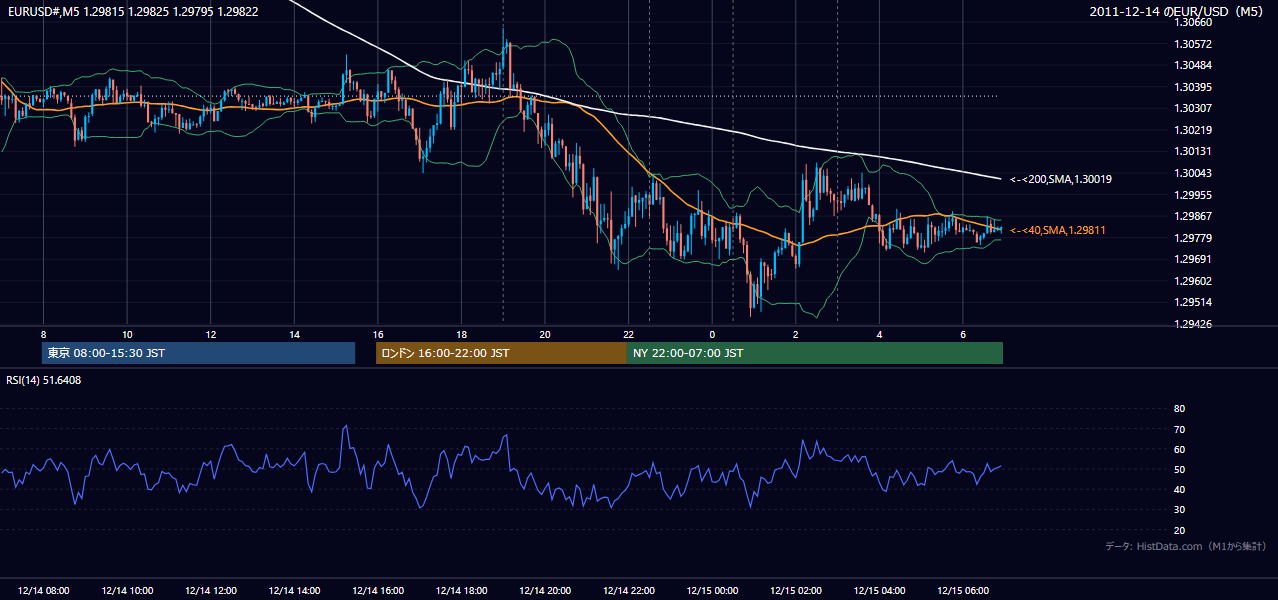This screenshot has width=1278, height=600.
Task: Click the 東京 08:00-15:30 JST session bar
Action: pyautogui.click(x=198, y=353)
